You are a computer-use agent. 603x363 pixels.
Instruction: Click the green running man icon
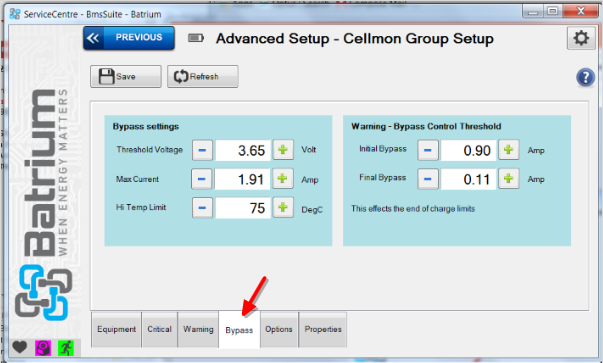(66, 348)
